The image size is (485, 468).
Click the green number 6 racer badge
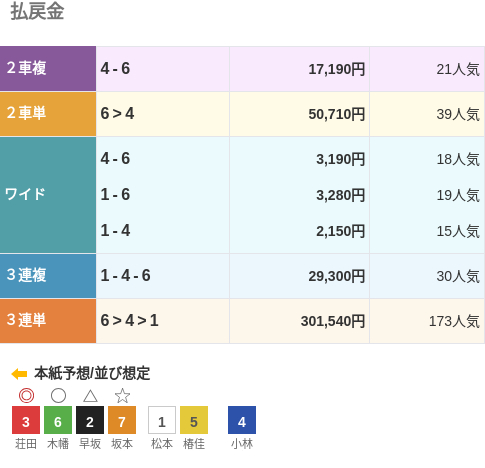click(58, 420)
